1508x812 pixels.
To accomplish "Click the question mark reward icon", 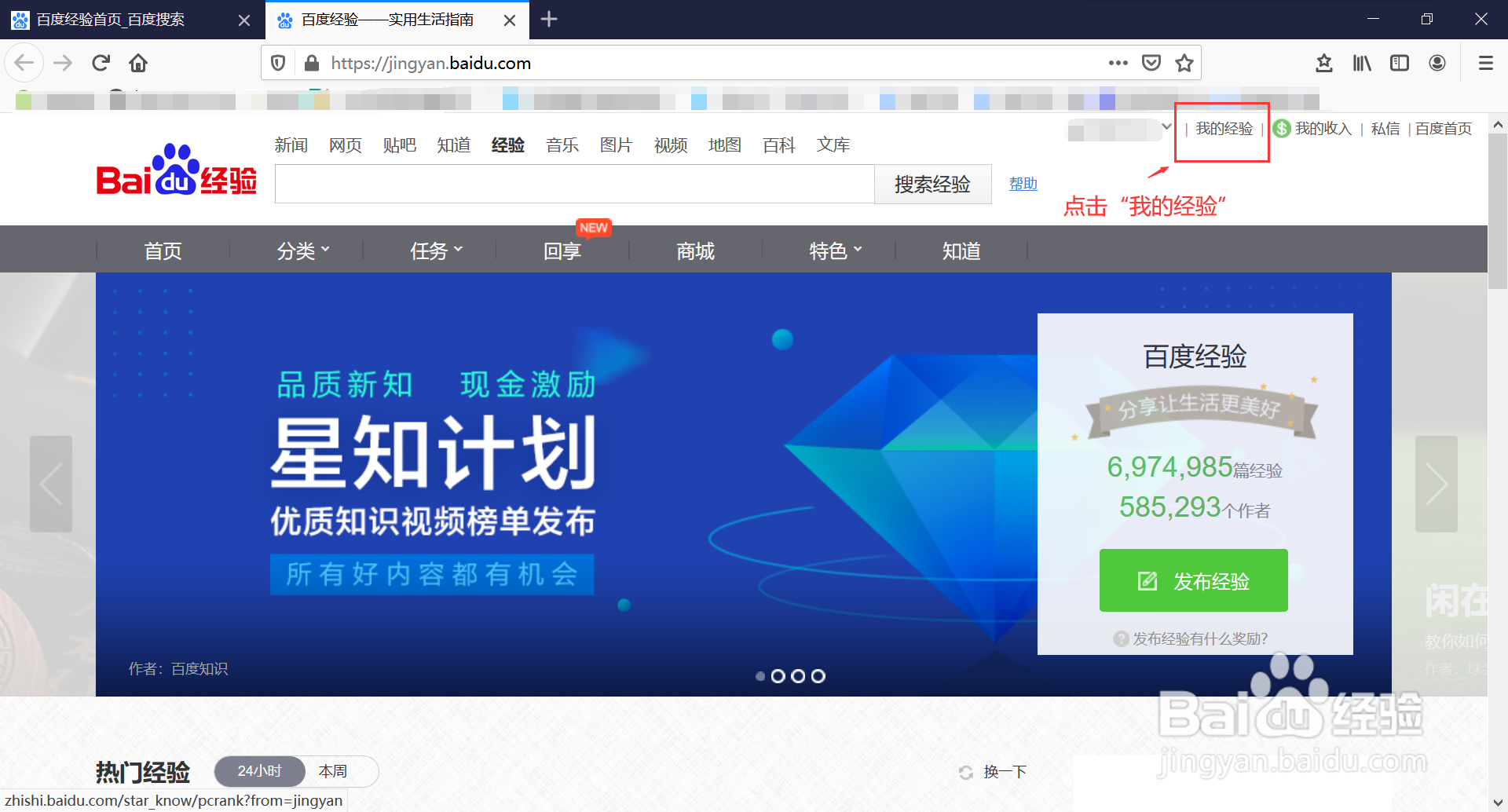I will point(1121,638).
